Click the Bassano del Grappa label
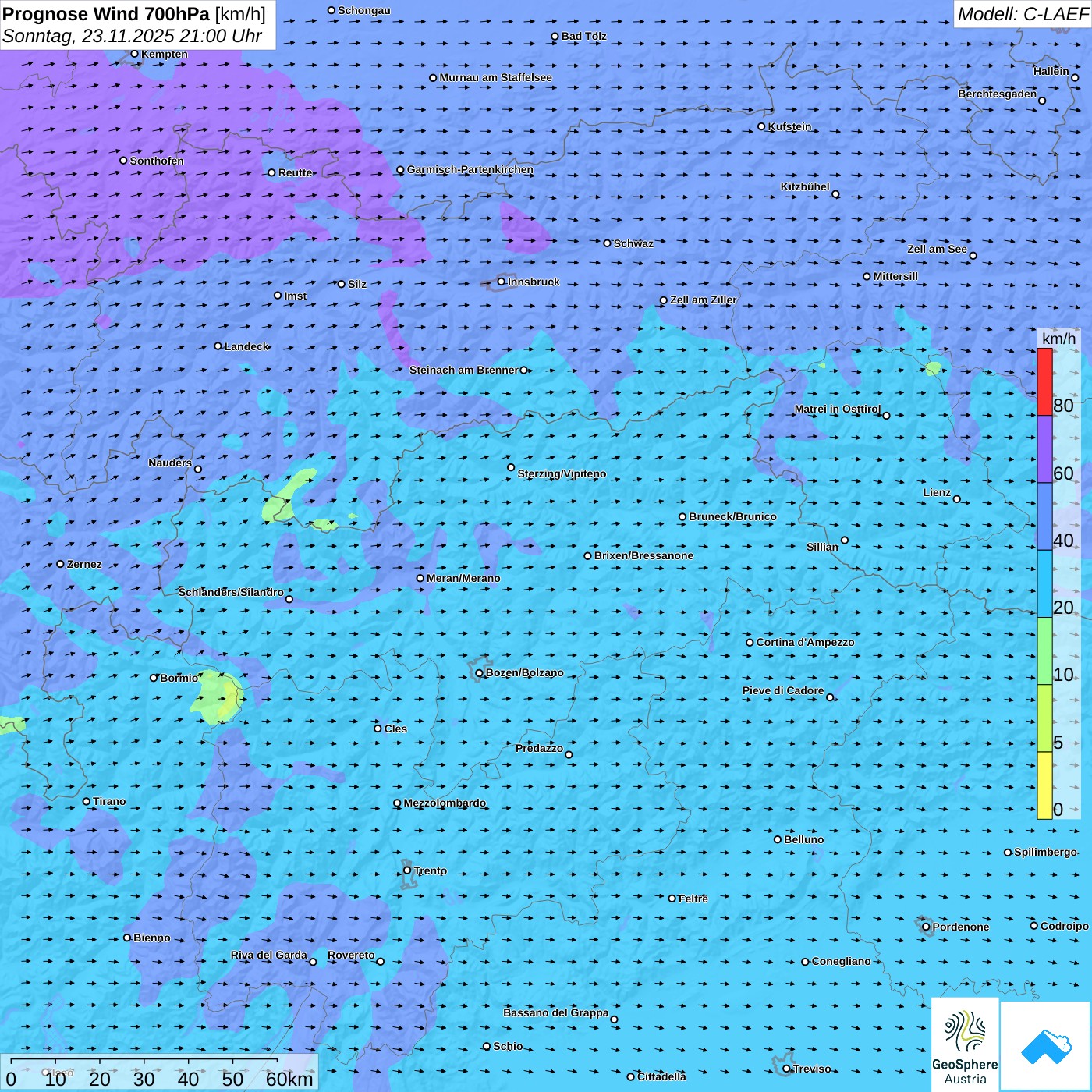Image resolution: width=1092 pixels, height=1092 pixels. pos(555,1012)
